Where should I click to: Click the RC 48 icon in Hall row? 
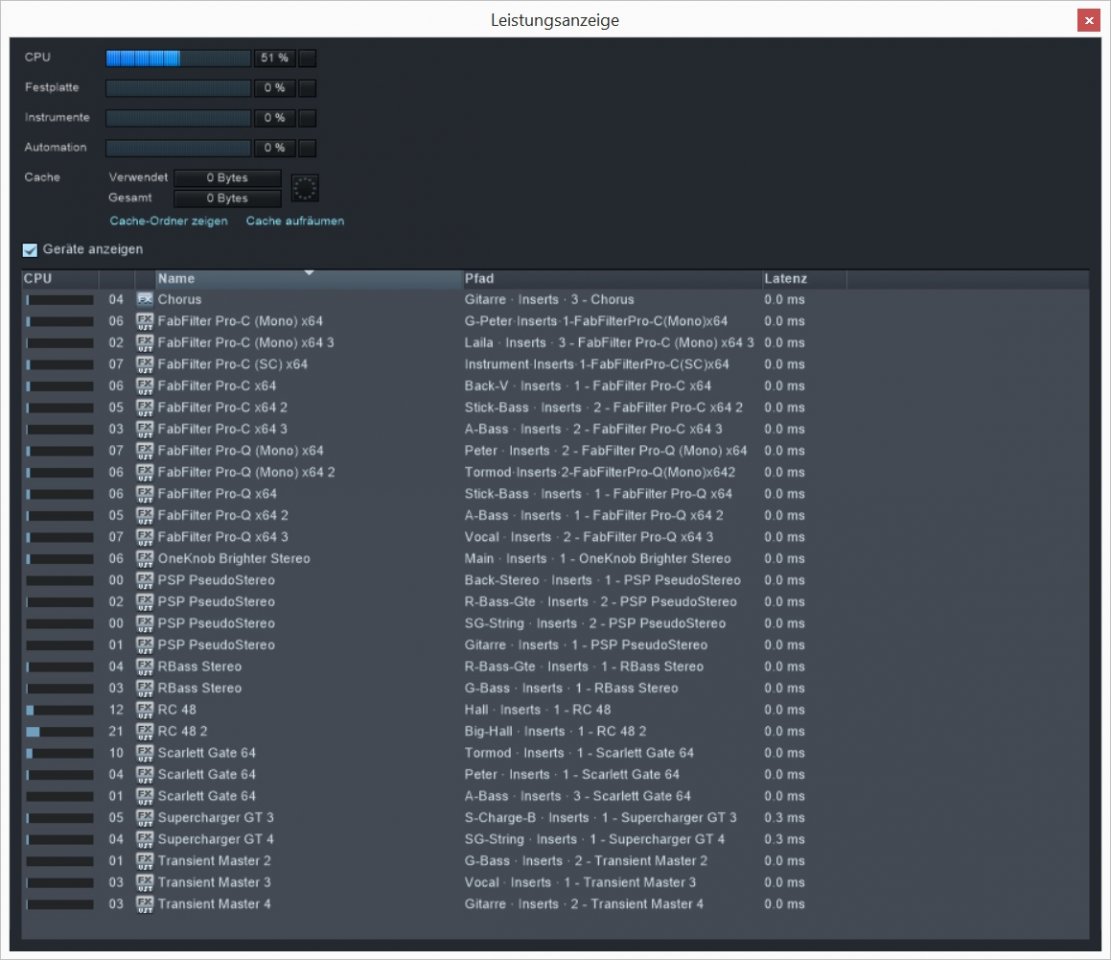(x=145, y=710)
